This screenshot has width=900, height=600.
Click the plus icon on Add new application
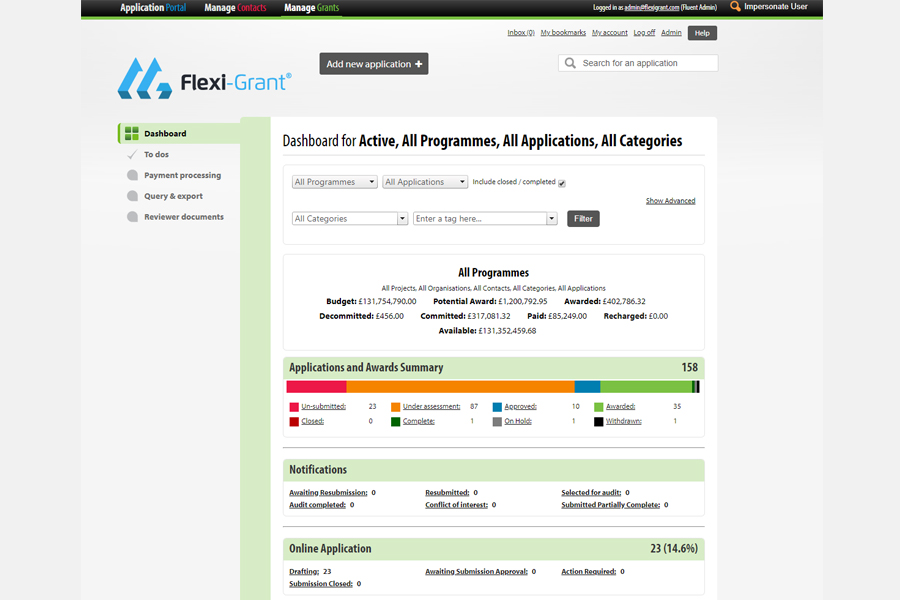tap(418, 64)
